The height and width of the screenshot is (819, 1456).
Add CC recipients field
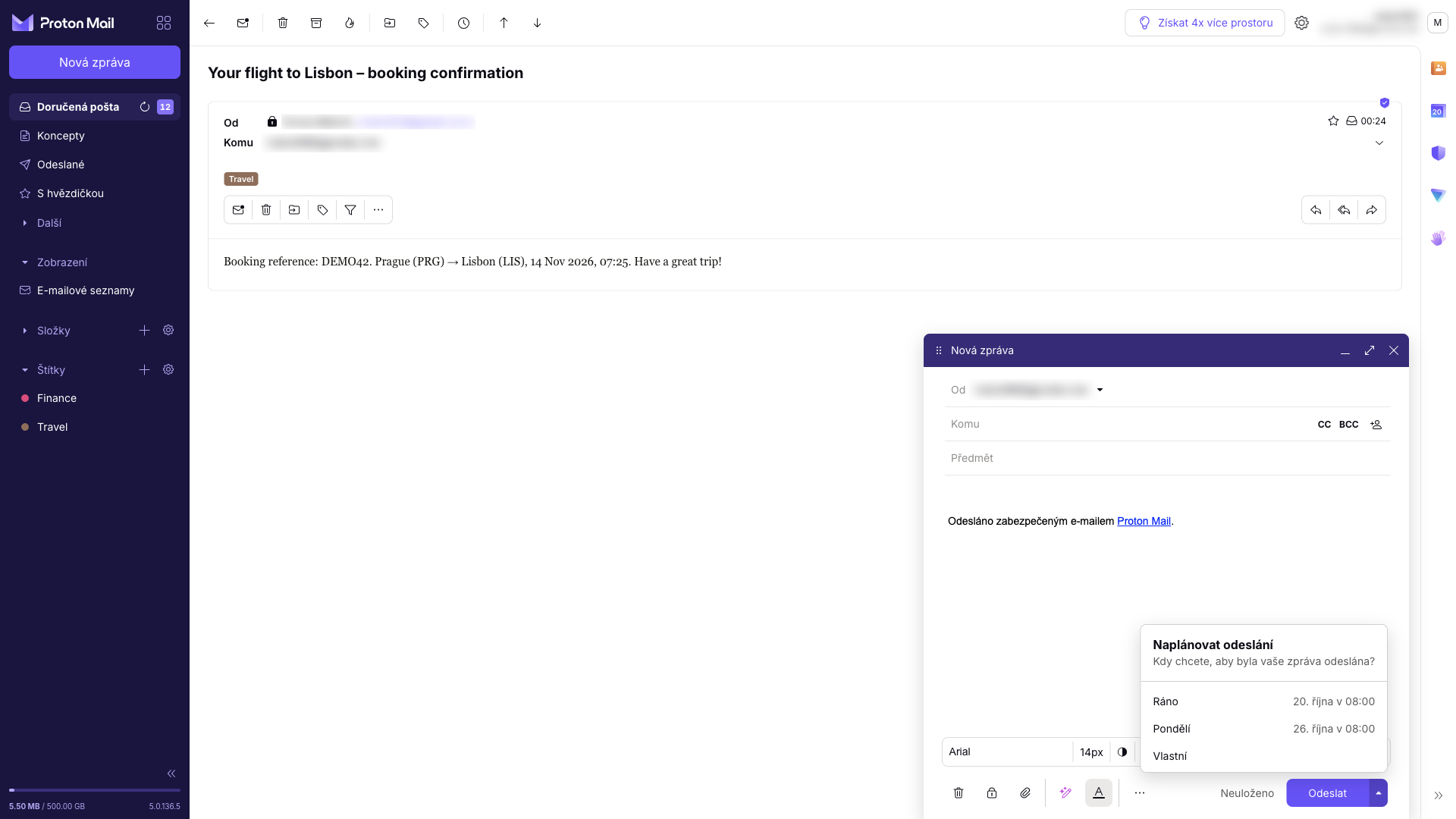pyautogui.click(x=1324, y=425)
